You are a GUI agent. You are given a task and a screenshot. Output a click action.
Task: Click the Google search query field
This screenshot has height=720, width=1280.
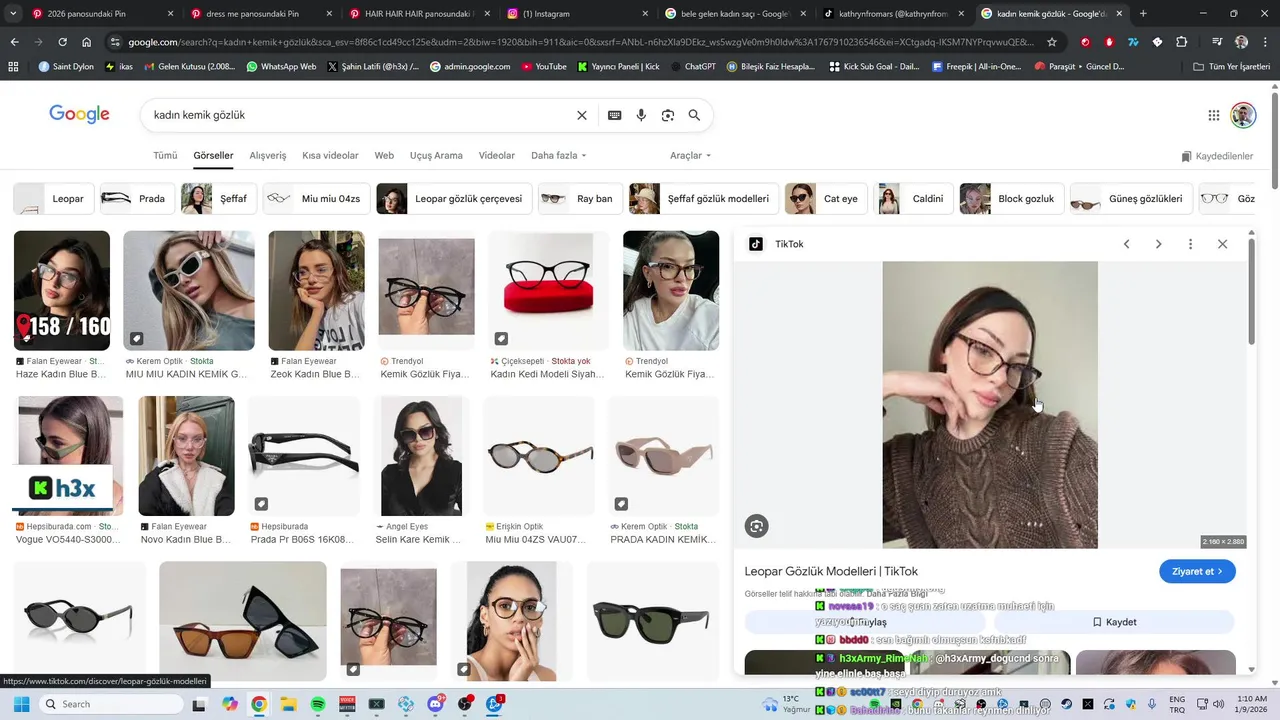click(360, 115)
